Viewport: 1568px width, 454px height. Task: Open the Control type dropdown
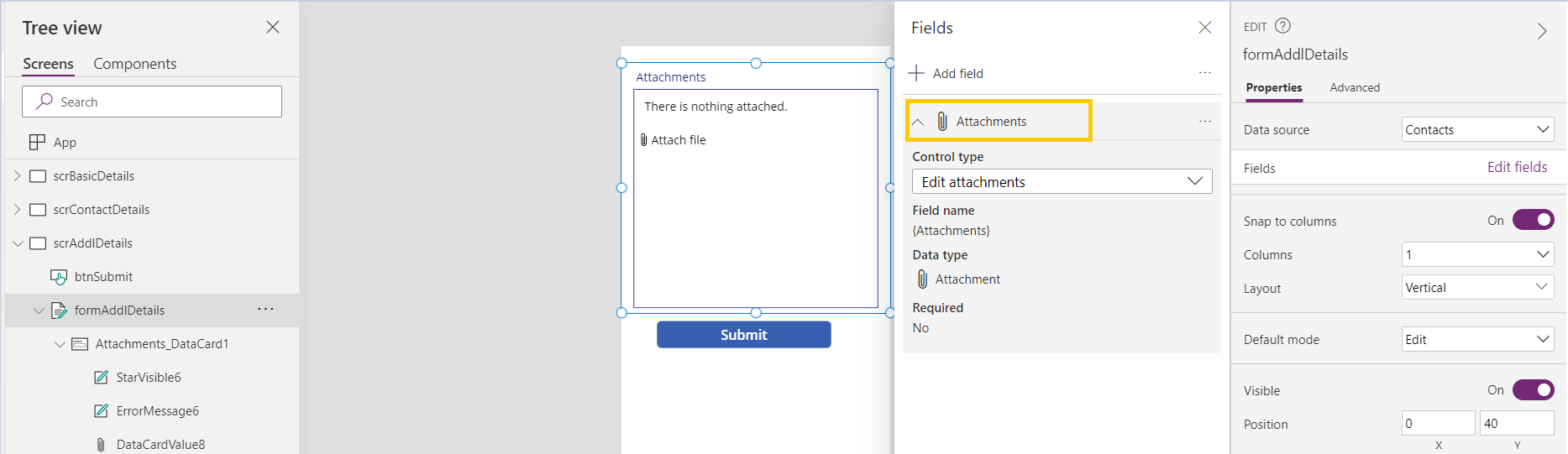click(x=1062, y=181)
